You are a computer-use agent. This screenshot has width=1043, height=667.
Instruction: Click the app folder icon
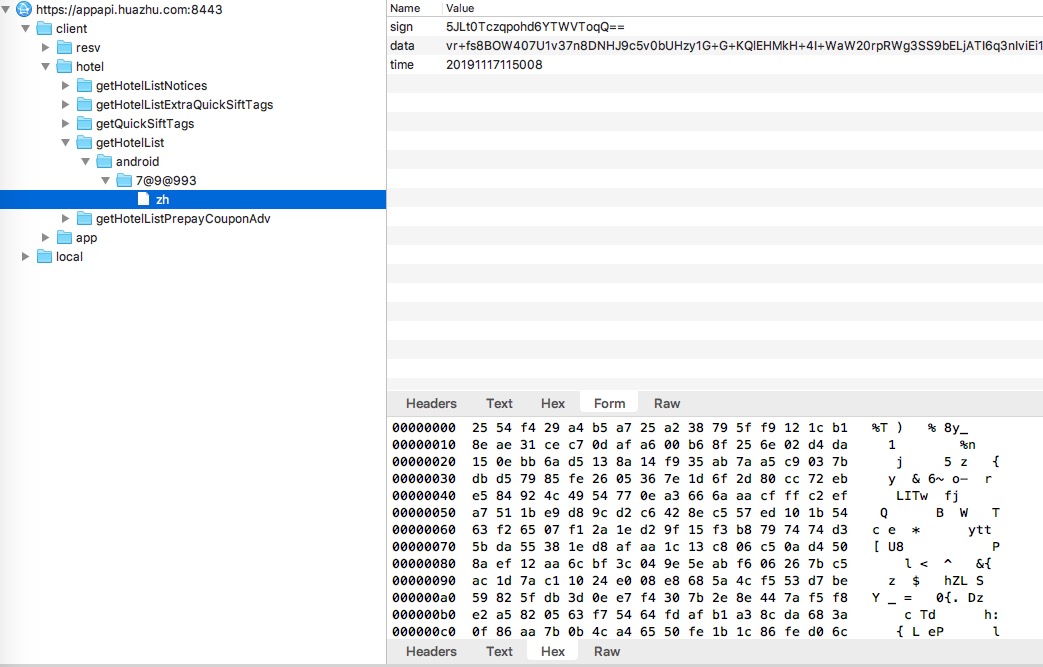pos(64,237)
